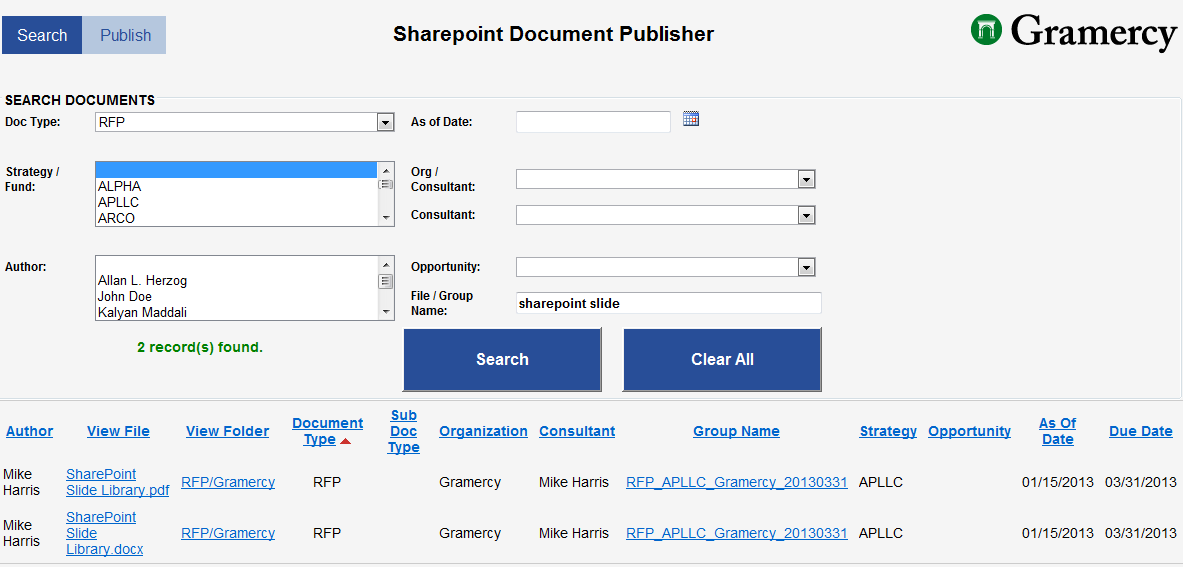Click up arrow of Author list scrollbar
The height and width of the screenshot is (567, 1183).
(x=386, y=264)
